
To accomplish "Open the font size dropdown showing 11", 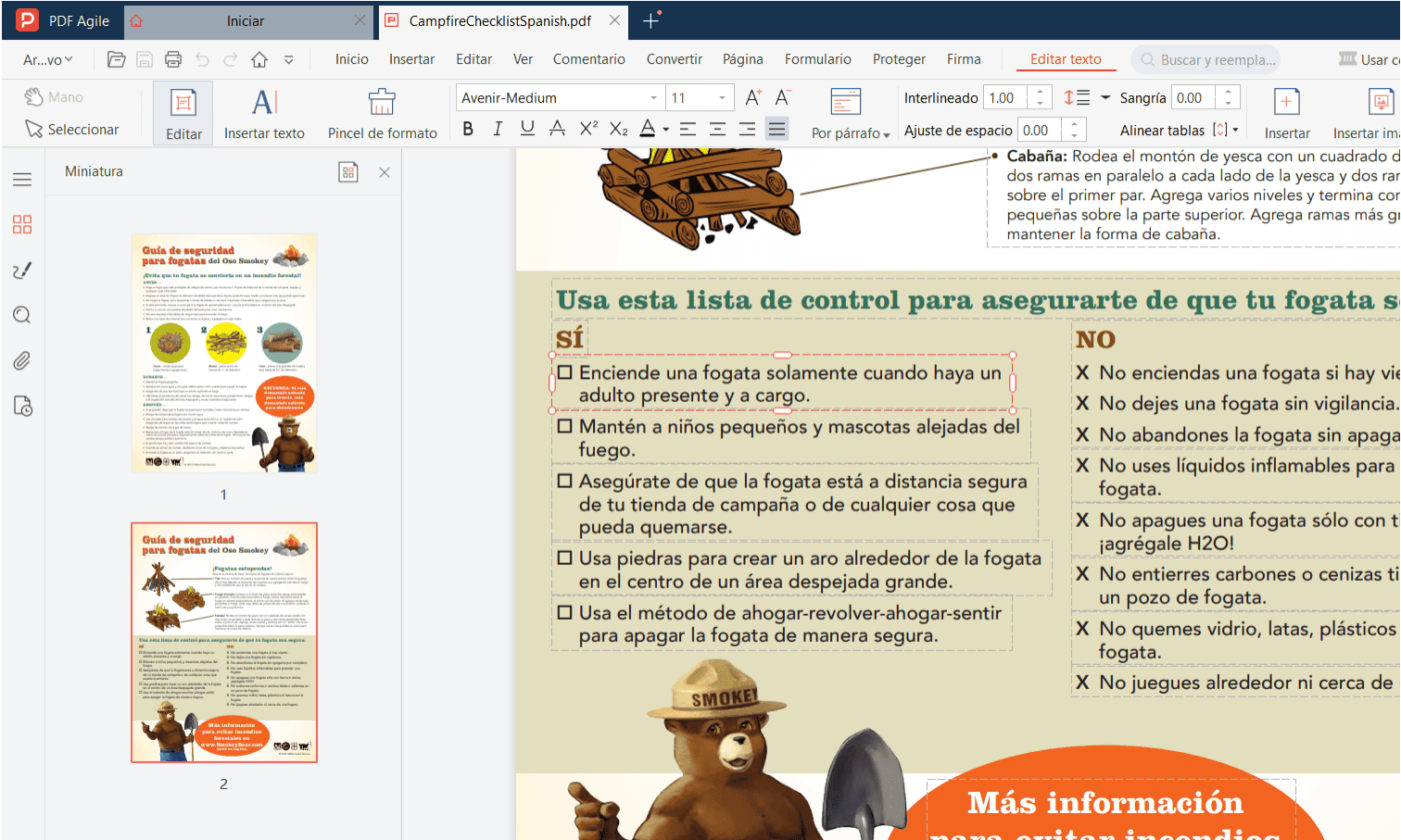I will click(x=720, y=97).
